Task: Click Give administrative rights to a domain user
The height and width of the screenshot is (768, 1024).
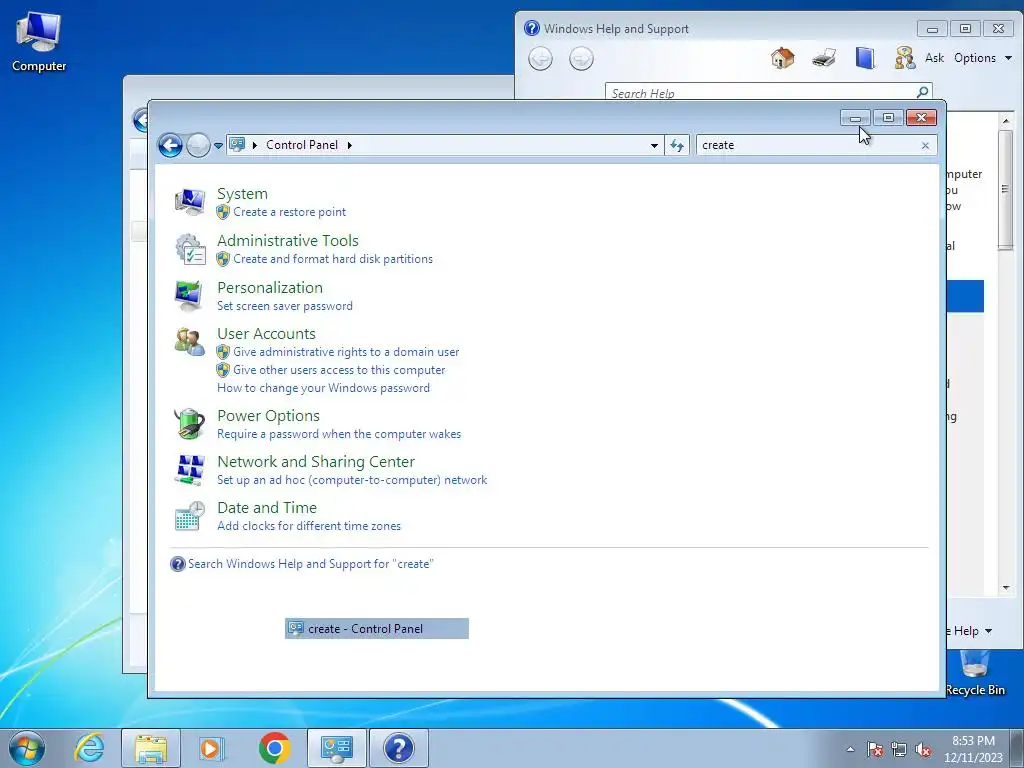Action: [x=346, y=352]
